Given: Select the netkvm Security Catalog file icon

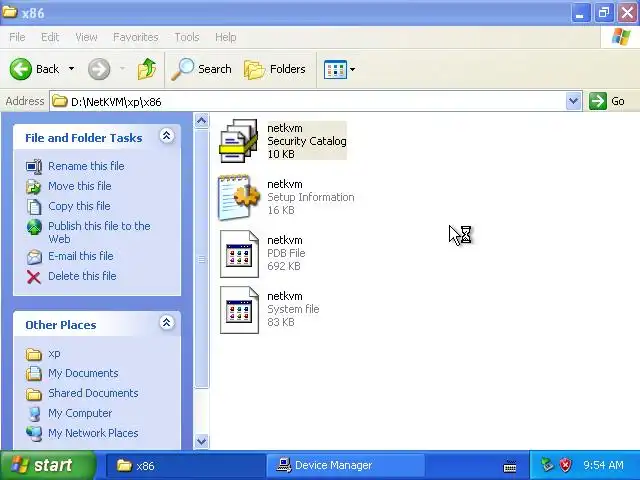Looking at the screenshot, I should click(239, 141).
